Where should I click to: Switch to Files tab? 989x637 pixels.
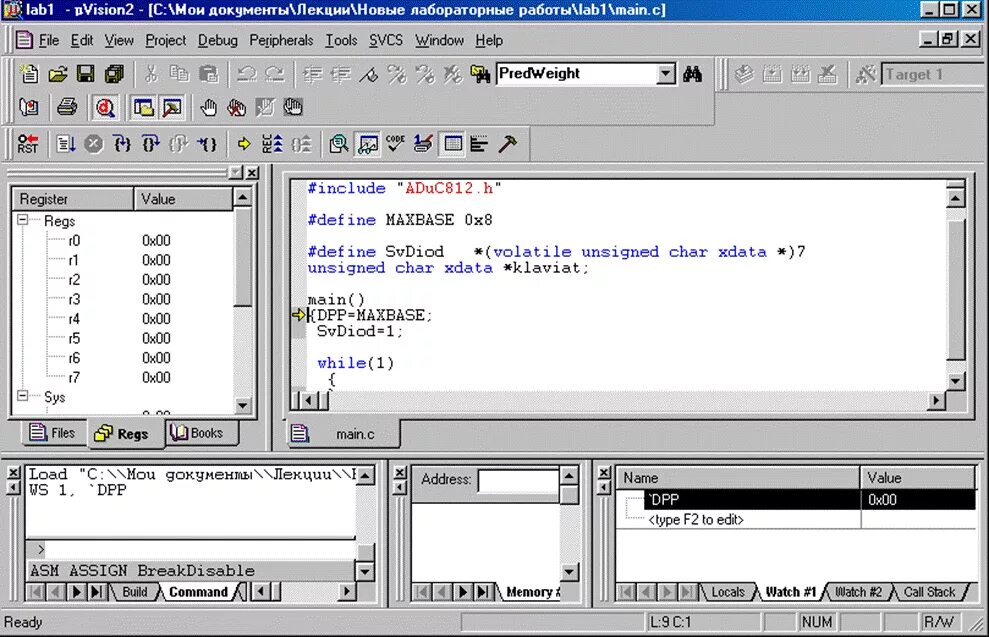pos(52,433)
